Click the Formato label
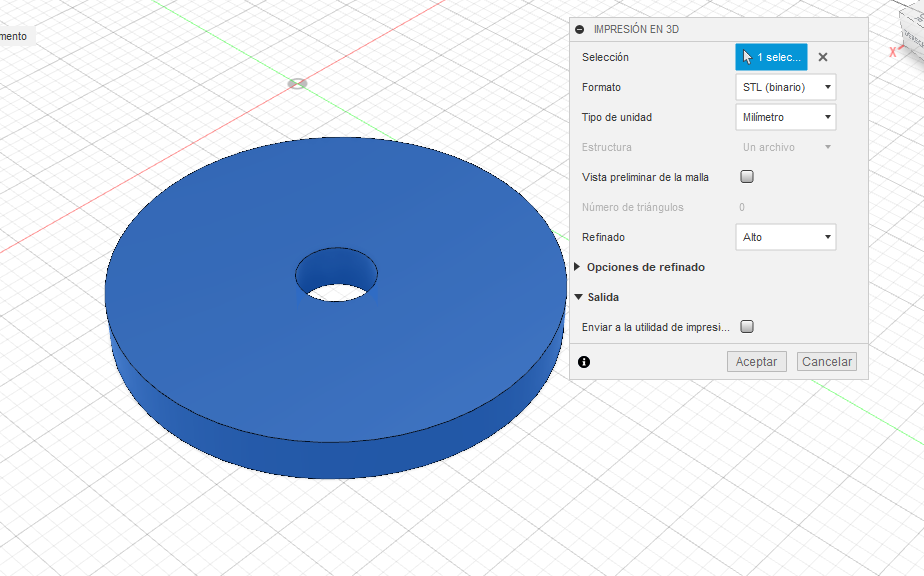This screenshot has width=924, height=576. click(x=601, y=87)
